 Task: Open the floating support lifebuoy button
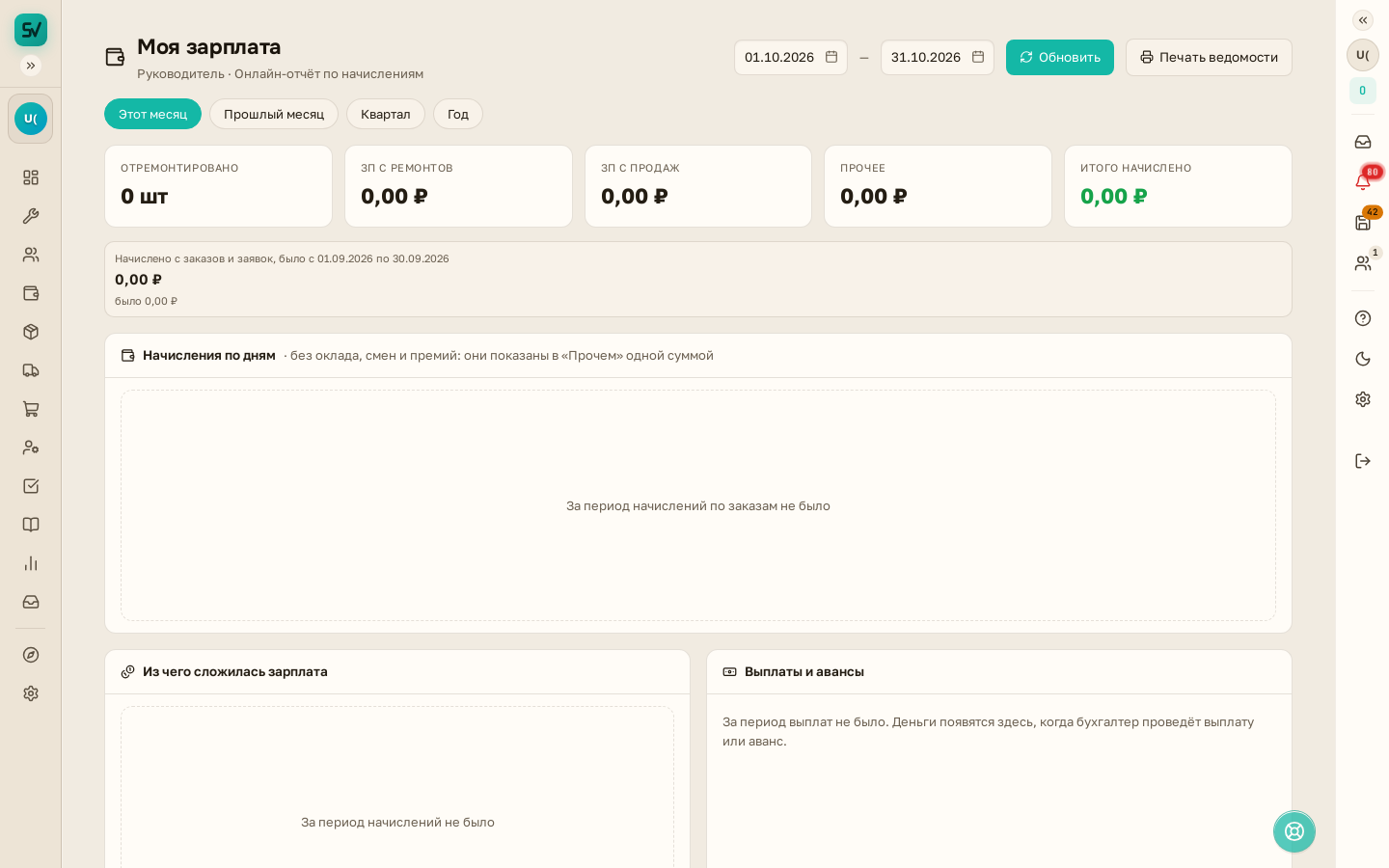pos(1294,831)
